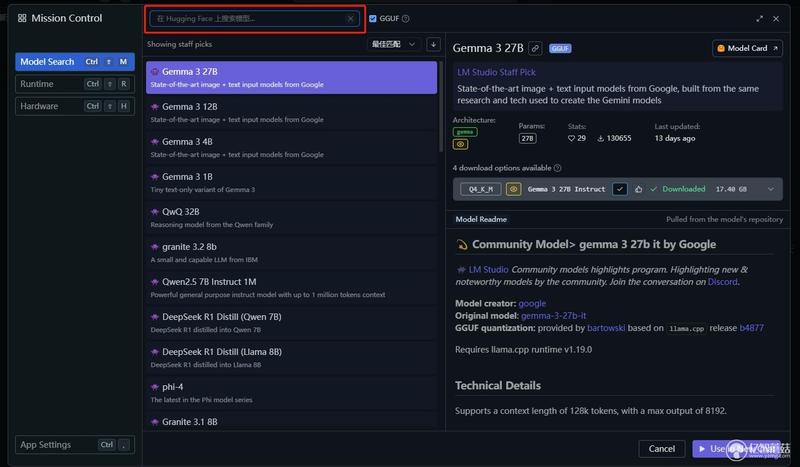Select DeepSeek R1 Distill (Llama 8B)
800x467 pixels.
coord(291,358)
